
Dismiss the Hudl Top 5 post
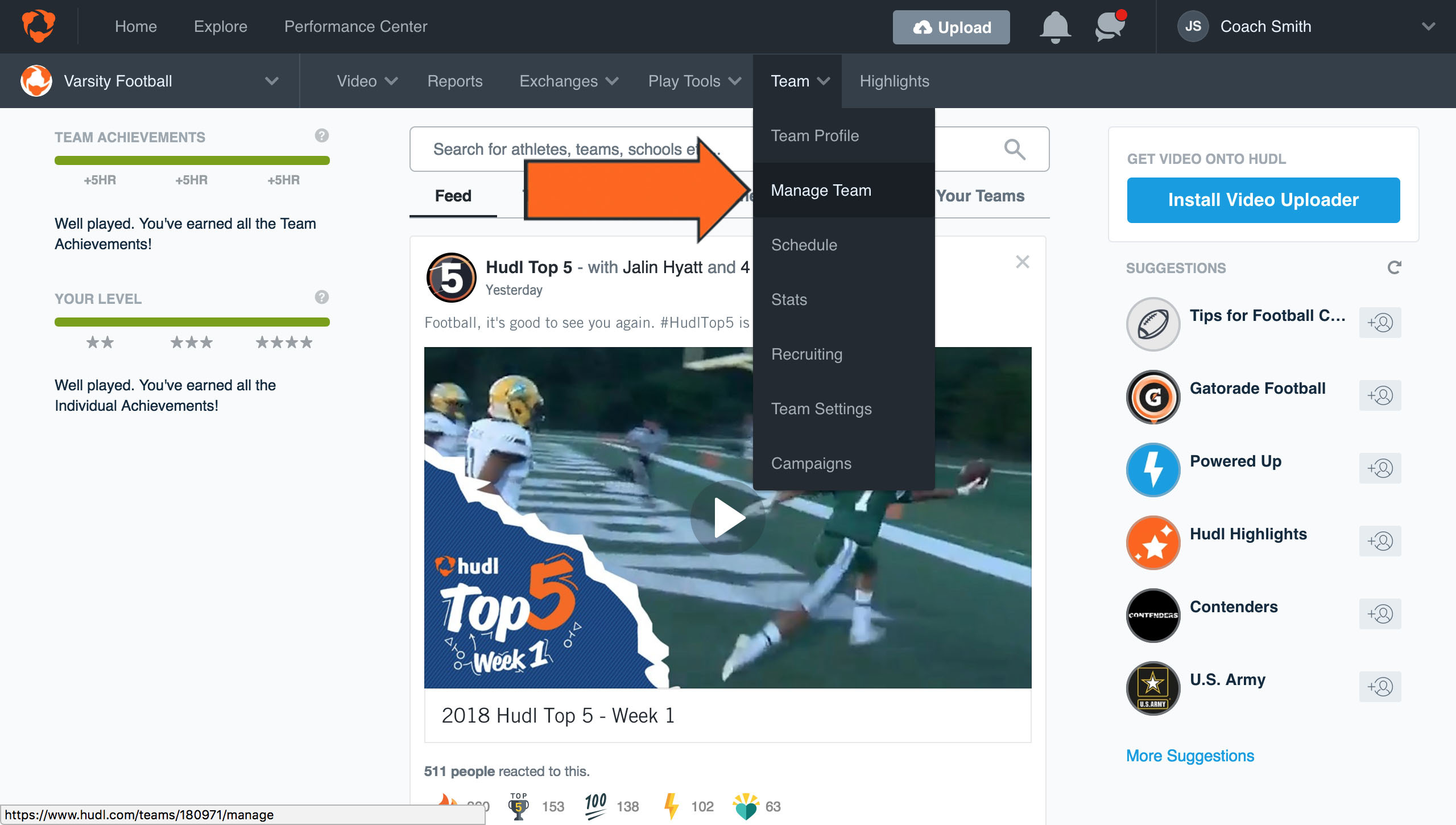point(1023,262)
